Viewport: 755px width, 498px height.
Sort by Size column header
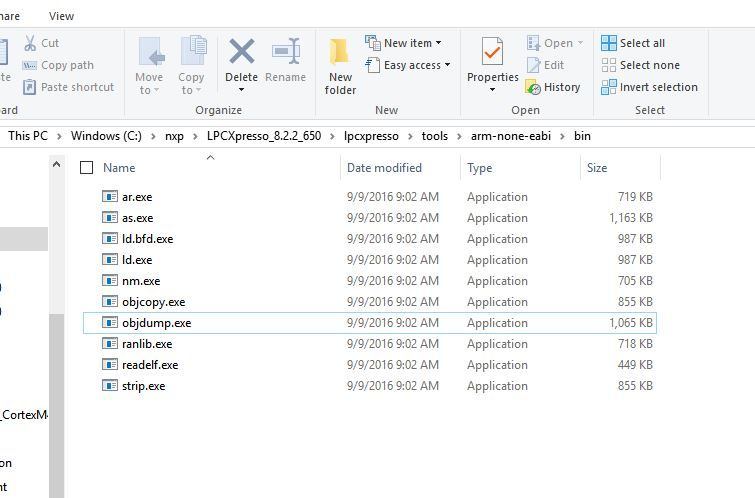pyautogui.click(x=597, y=168)
